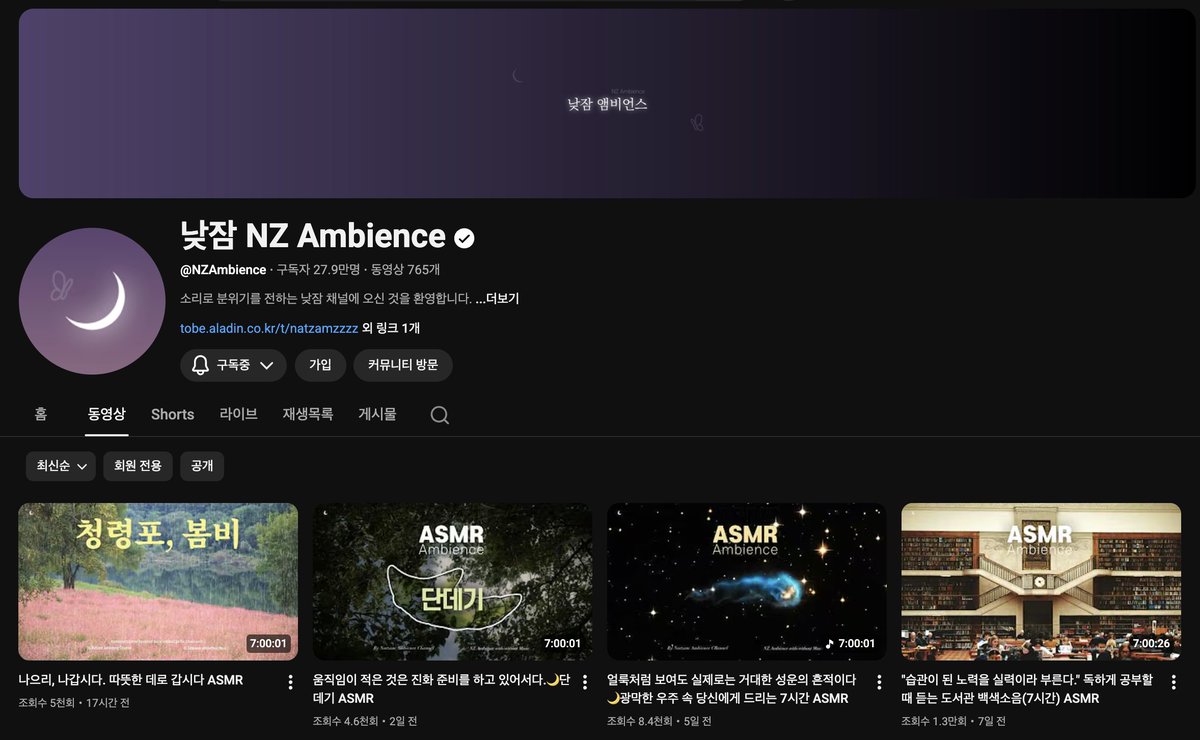
Task: Click the search icon in channel tabs
Action: pos(439,415)
